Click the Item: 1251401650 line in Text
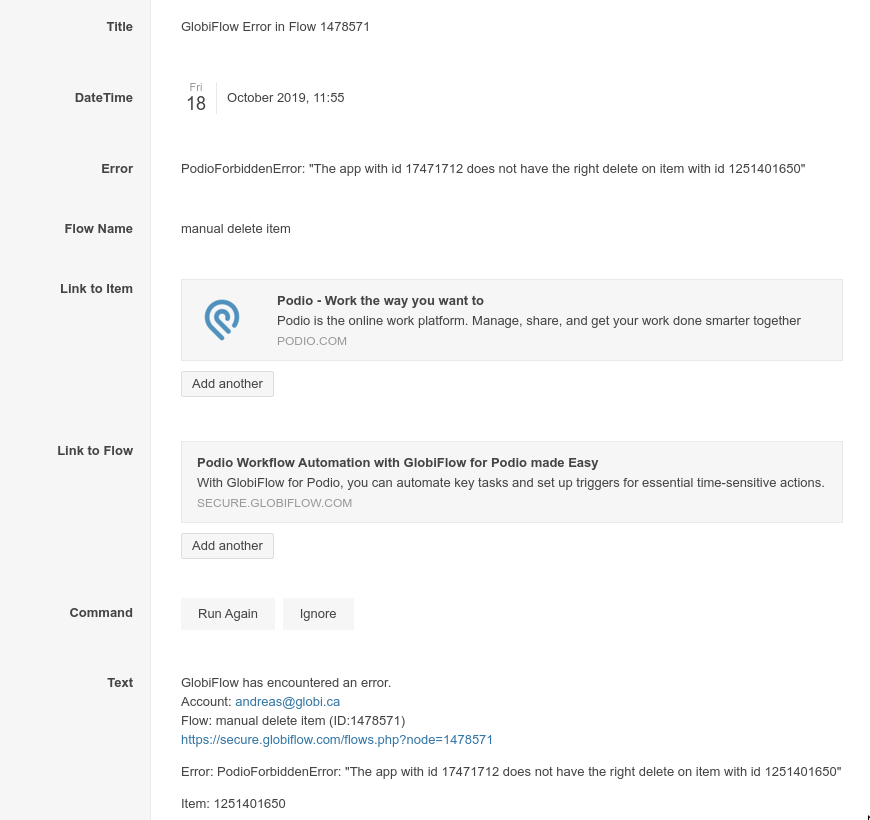Viewport: 870px width, 820px height. (x=233, y=803)
